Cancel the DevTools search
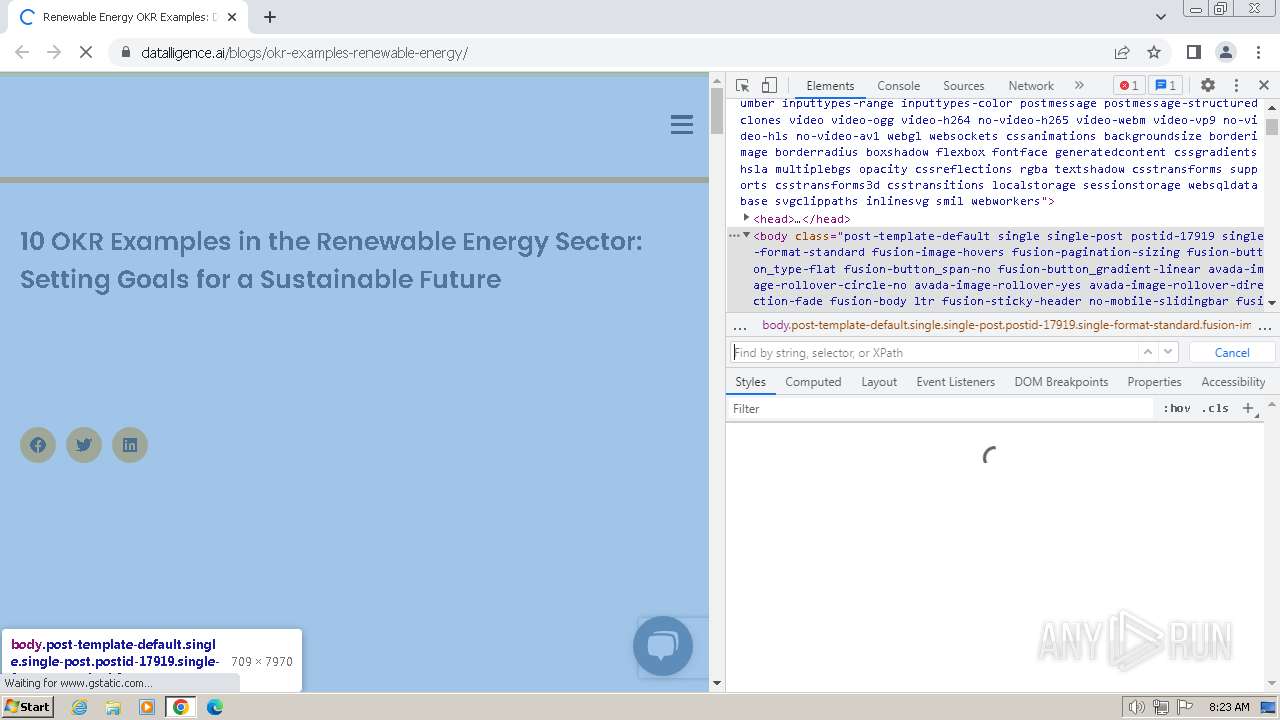Screen dimensions: 1280x720 (x=1232, y=352)
